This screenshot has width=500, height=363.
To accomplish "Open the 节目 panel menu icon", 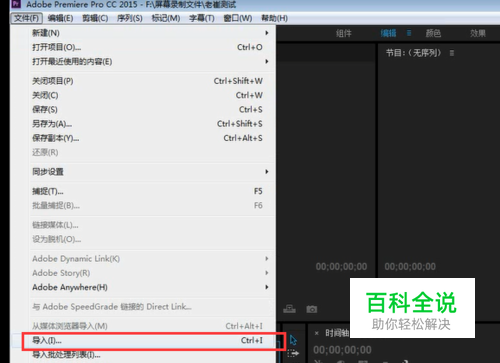I will point(452,53).
